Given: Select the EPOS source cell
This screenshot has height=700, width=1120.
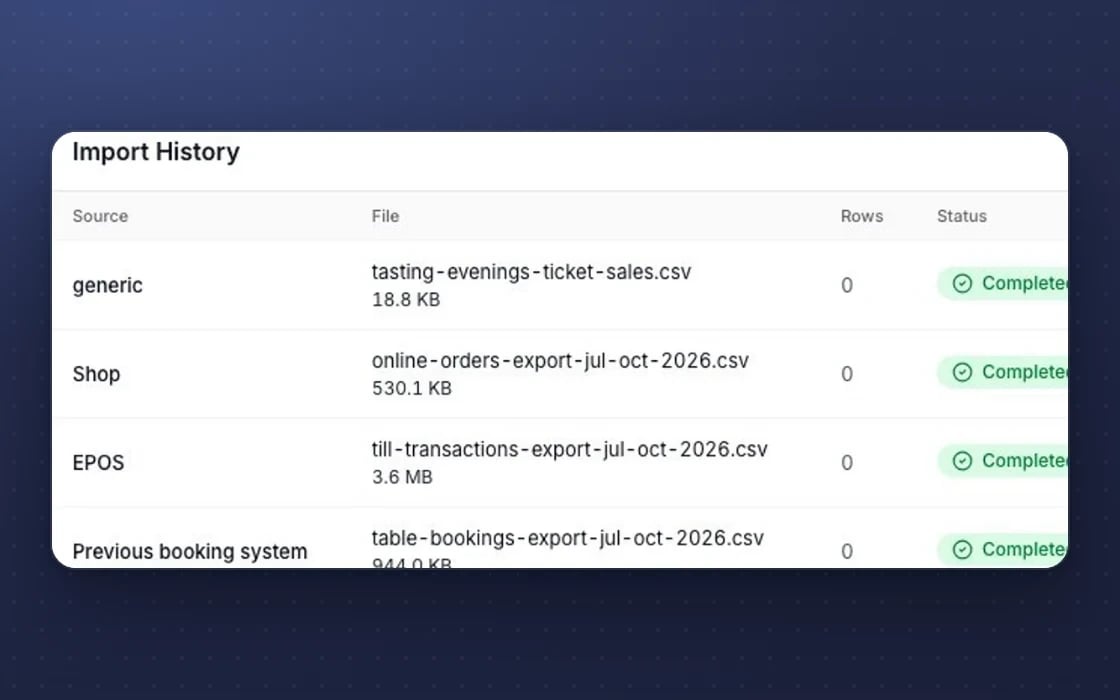Looking at the screenshot, I should tap(99, 463).
